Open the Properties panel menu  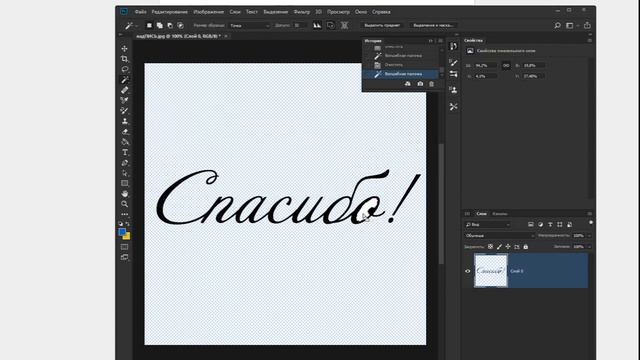(589, 40)
